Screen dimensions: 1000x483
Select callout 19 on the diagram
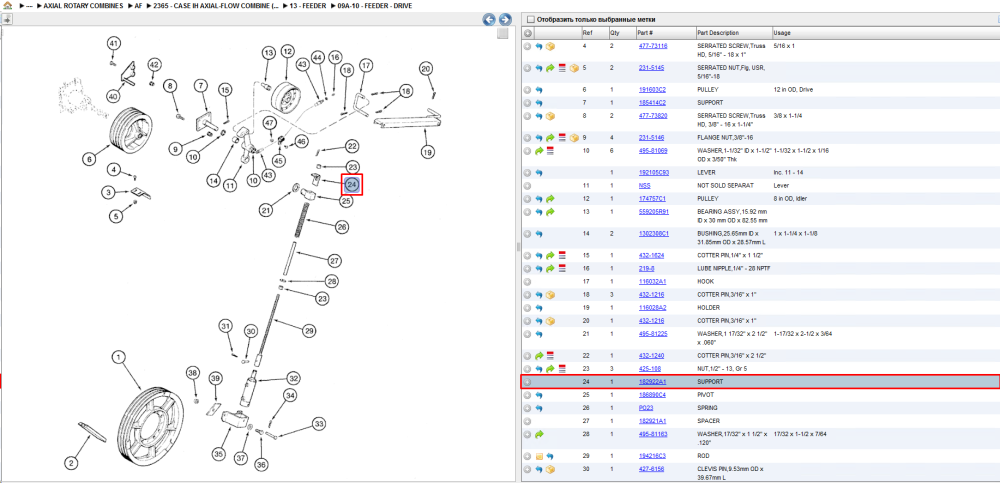point(426,152)
